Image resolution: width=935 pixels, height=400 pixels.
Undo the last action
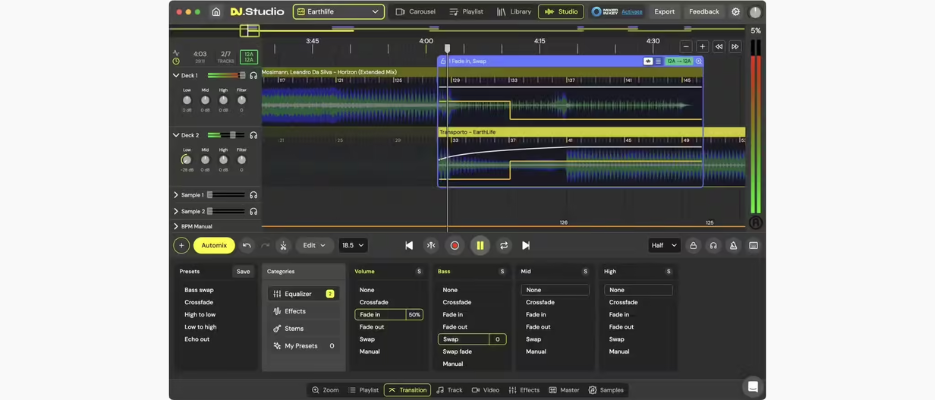[247, 245]
